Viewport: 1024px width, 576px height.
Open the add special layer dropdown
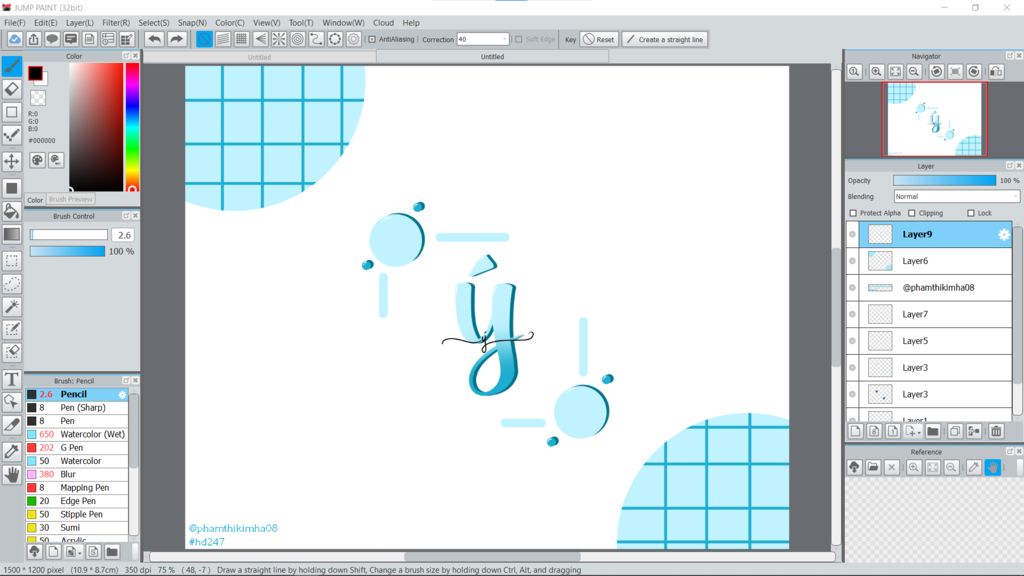coord(912,431)
